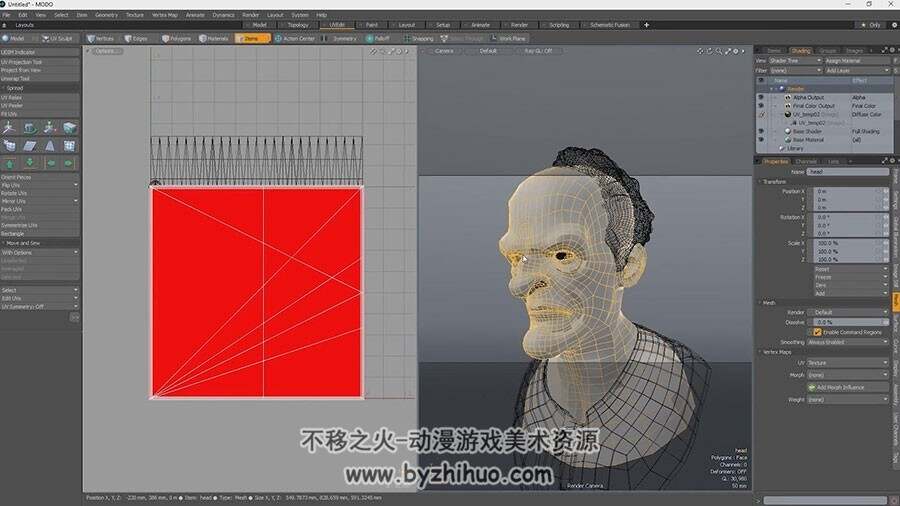The height and width of the screenshot is (506, 900).
Task: Open the Action Center menu
Action: click(x=294, y=38)
